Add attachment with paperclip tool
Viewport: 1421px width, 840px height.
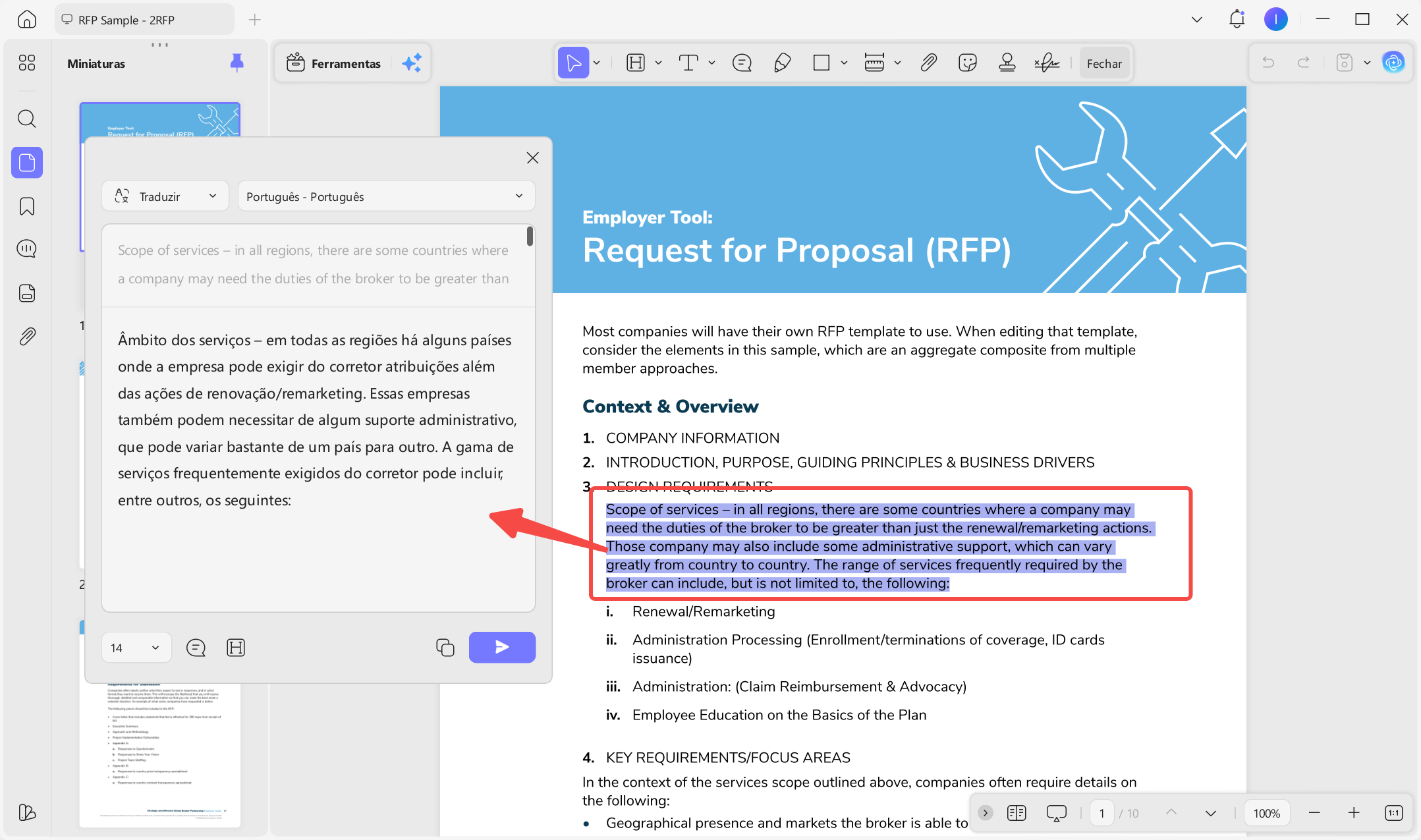click(x=929, y=63)
